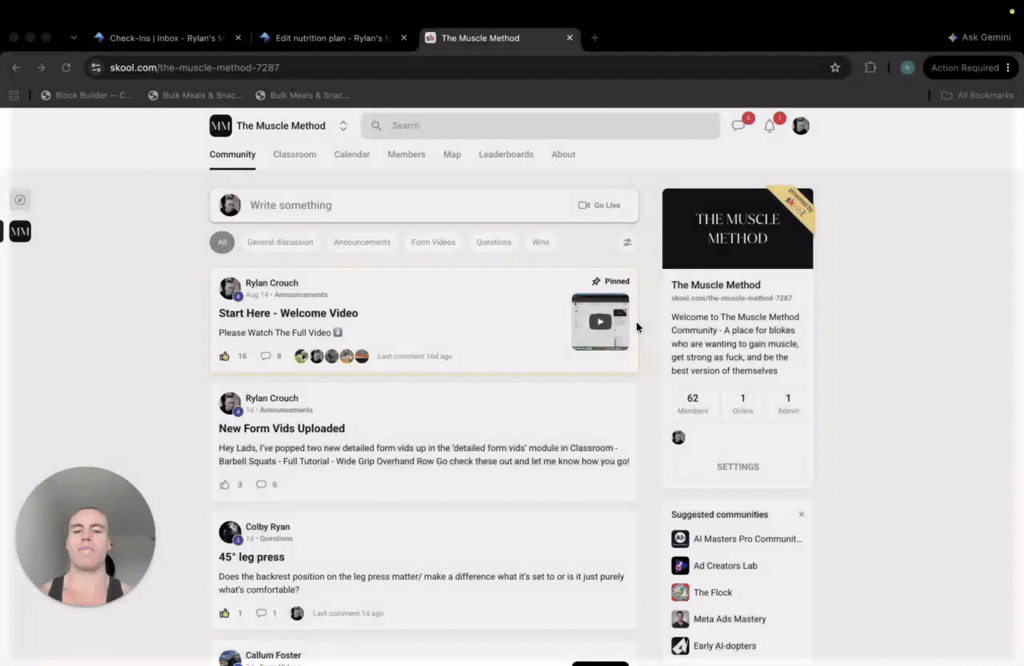This screenshot has height=666, width=1024.
Task: Open comments on the 45° leg press post
Action: 261,613
